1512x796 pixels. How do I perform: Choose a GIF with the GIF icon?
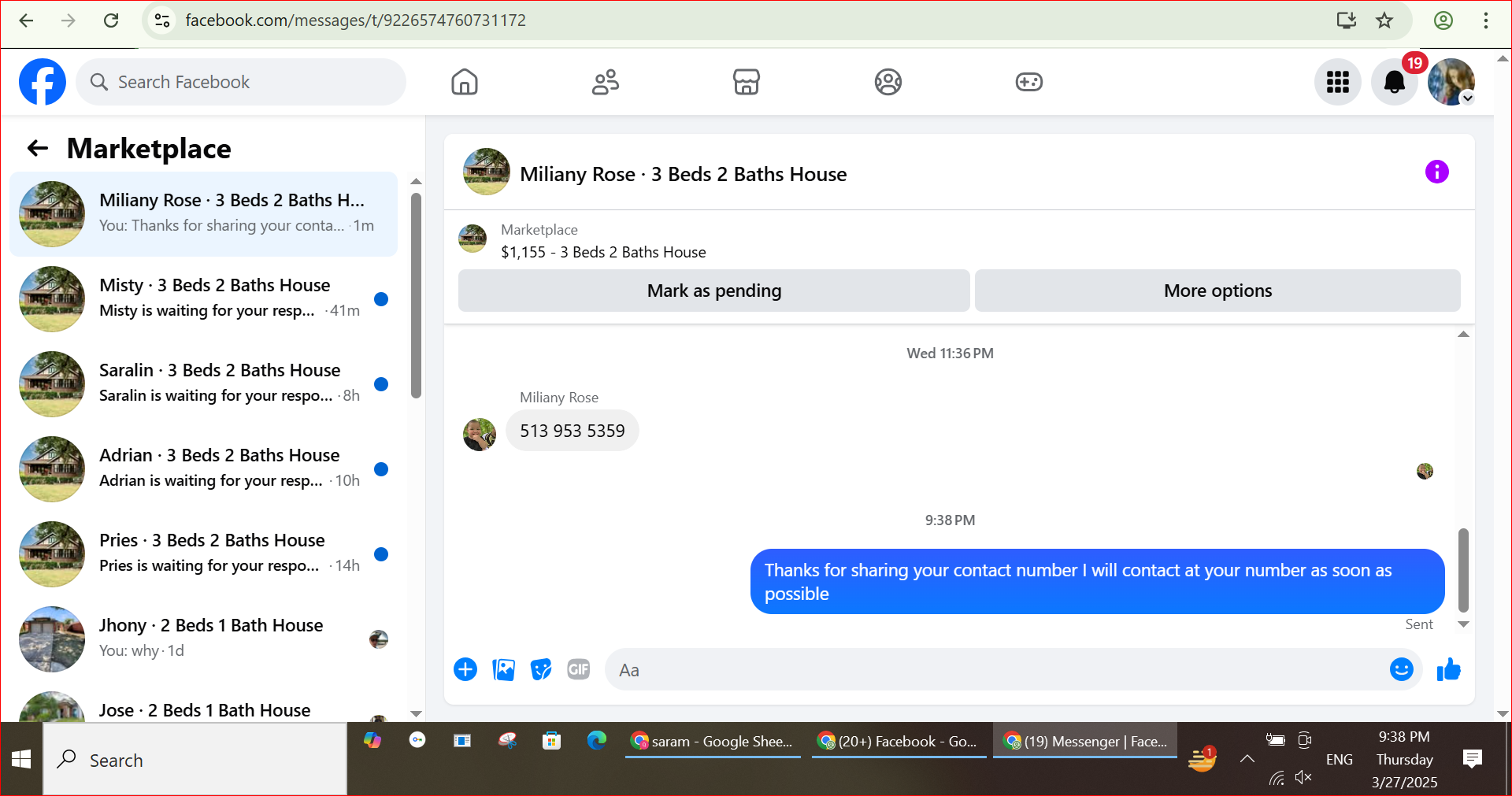pyautogui.click(x=579, y=669)
